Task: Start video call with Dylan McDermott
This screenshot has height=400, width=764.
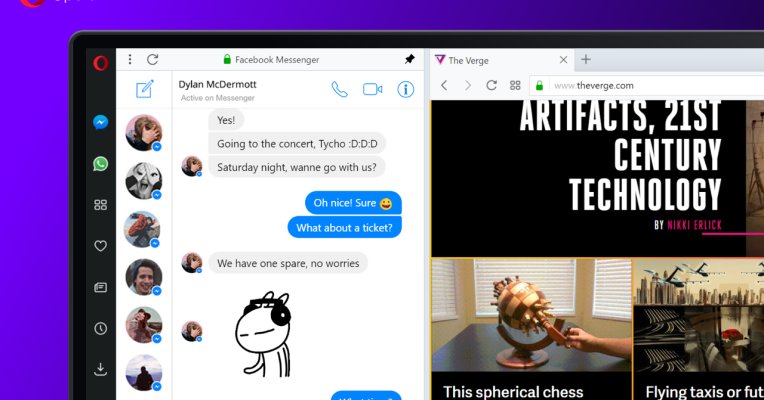Action: [x=372, y=89]
